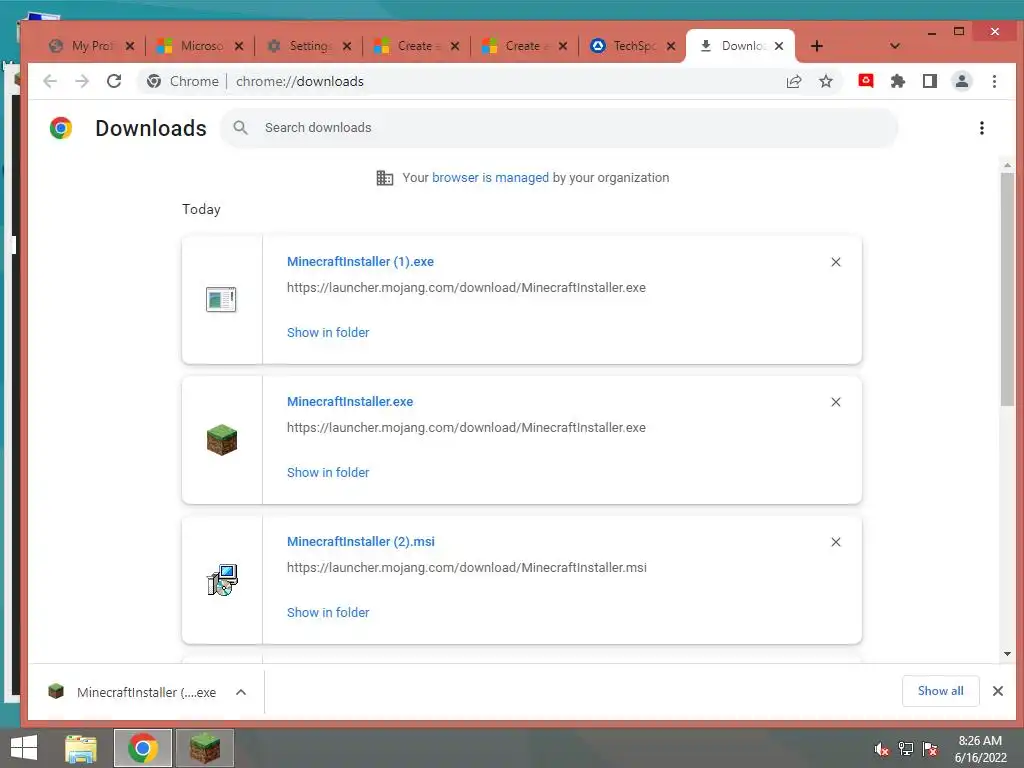Click the Chrome taskbar icon

(x=143, y=748)
